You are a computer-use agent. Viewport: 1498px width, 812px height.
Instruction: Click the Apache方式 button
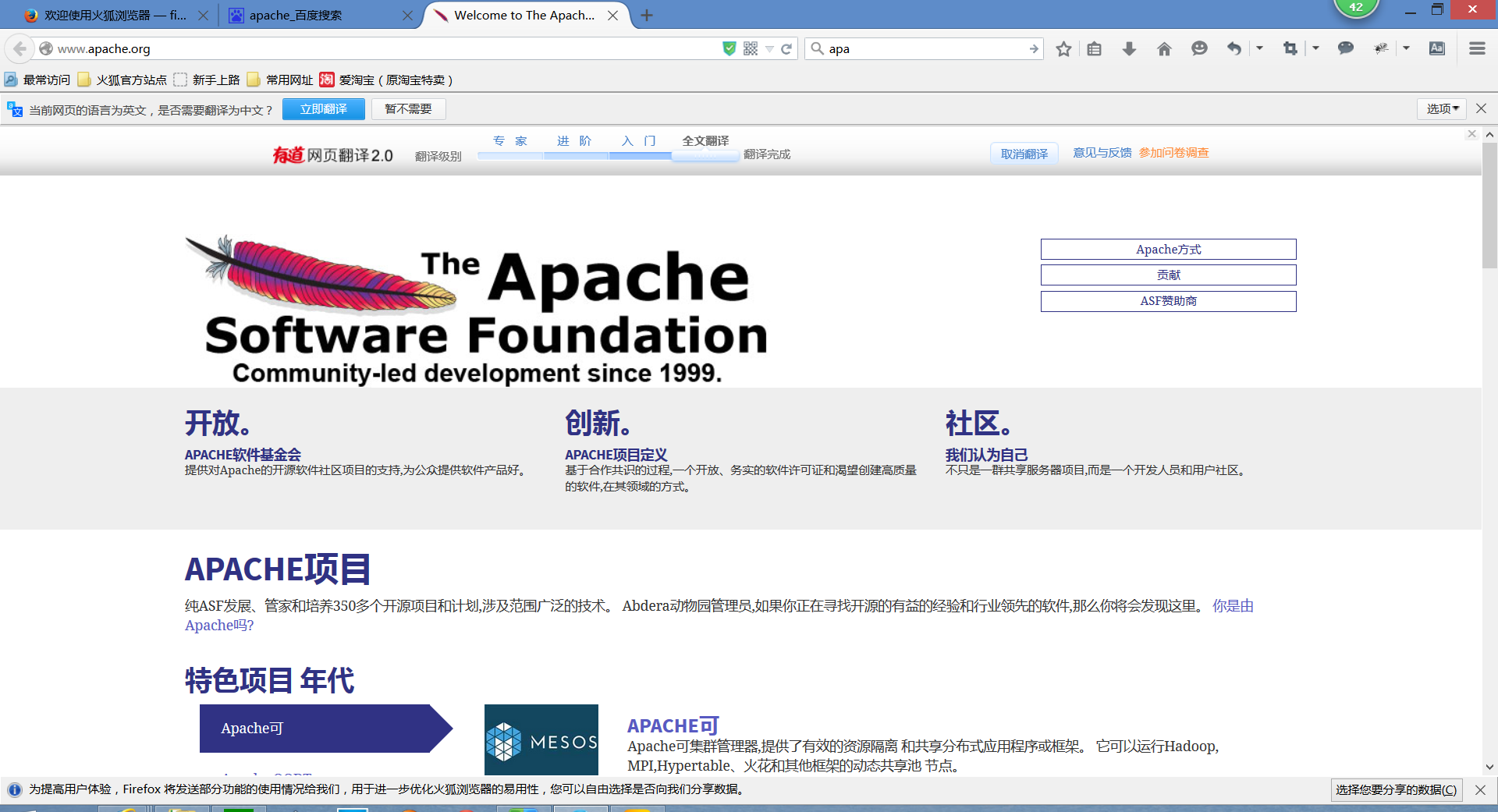click(1168, 250)
